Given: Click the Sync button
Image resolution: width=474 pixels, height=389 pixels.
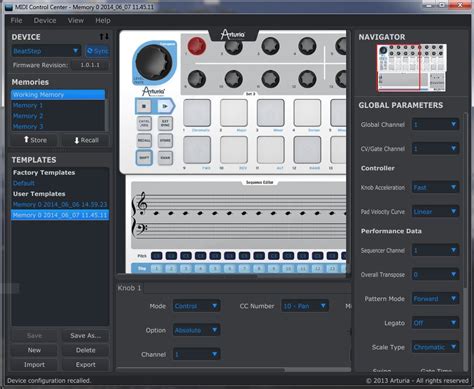Looking at the screenshot, I should (97, 51).
